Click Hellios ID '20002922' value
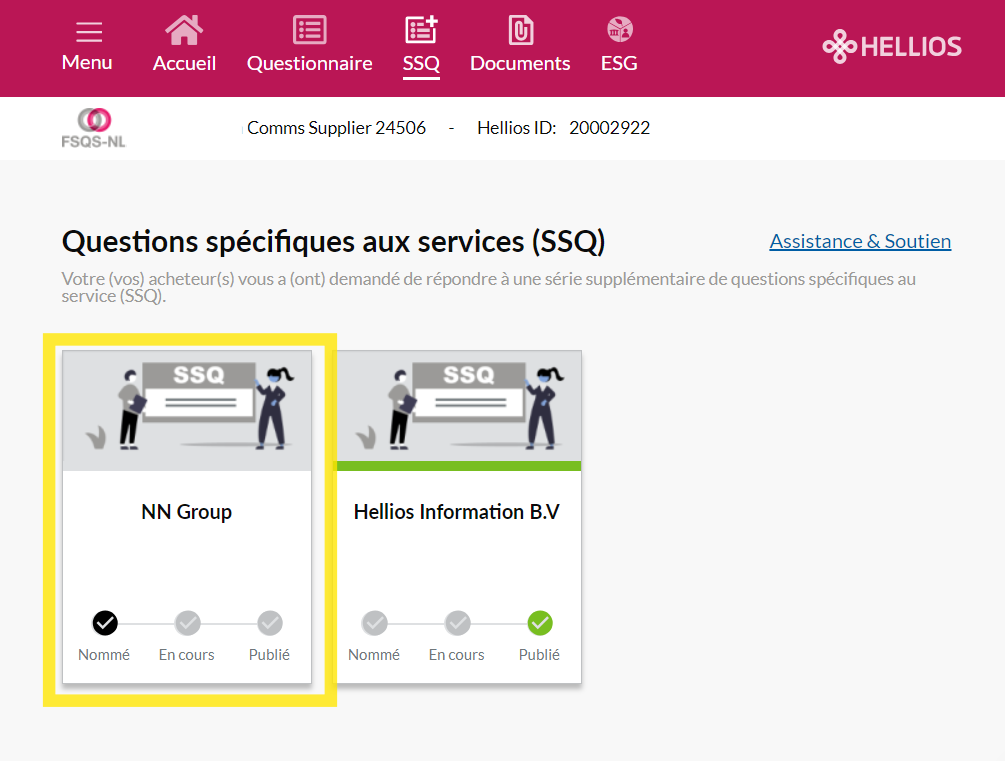The width and height of the screenshot is (1005, 761). click(610, 128)
